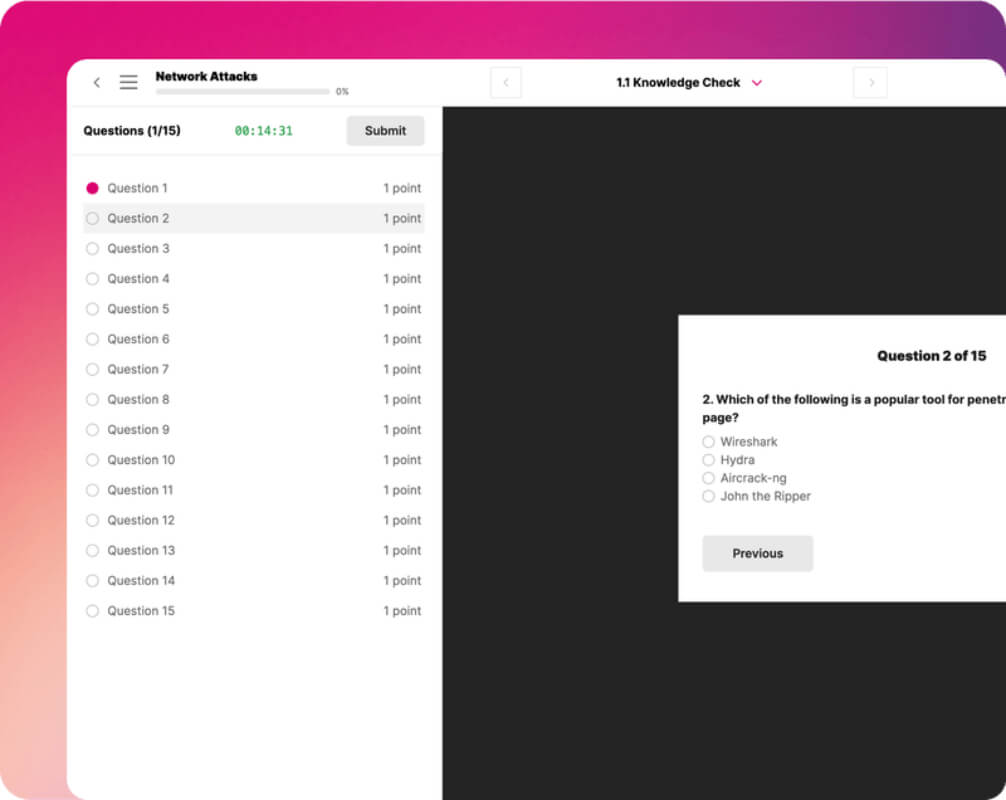Screen dimensions: 1006x800
Task: Click the back arrow beside Network Attacks
Action: coord(97,82)
